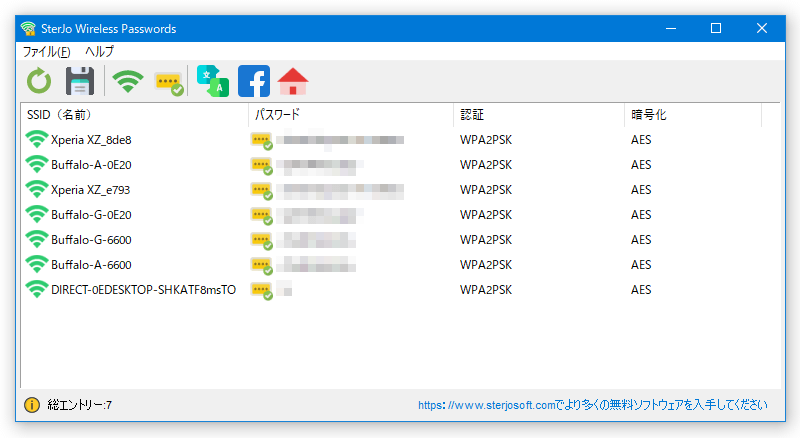Click password icon in Buffalo-G-6600 row
Viewport: 800px width, 438px height.
pos(262,241)
